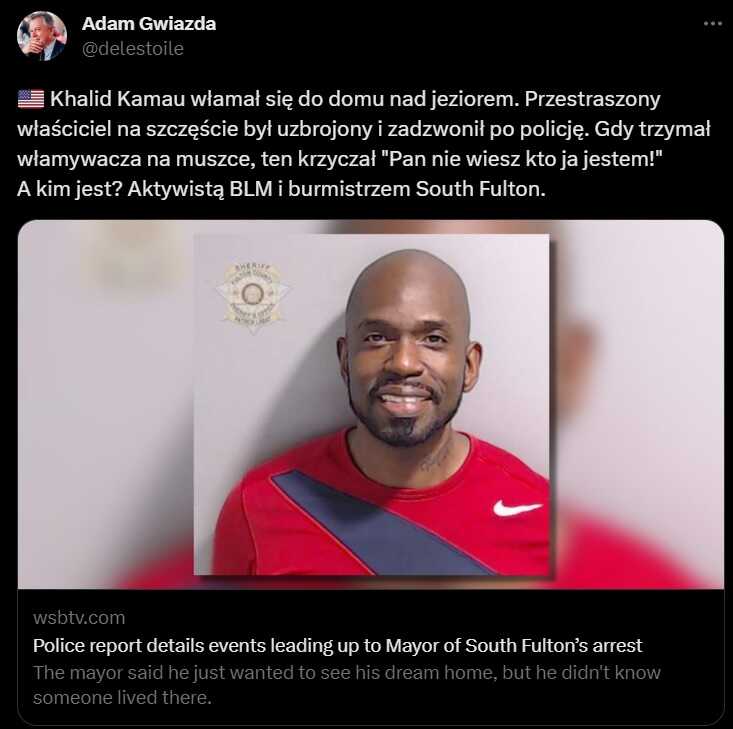Click the sharp center mugshot photo
Viewport: 733px width, 729px height.
[x=372, y=404]
